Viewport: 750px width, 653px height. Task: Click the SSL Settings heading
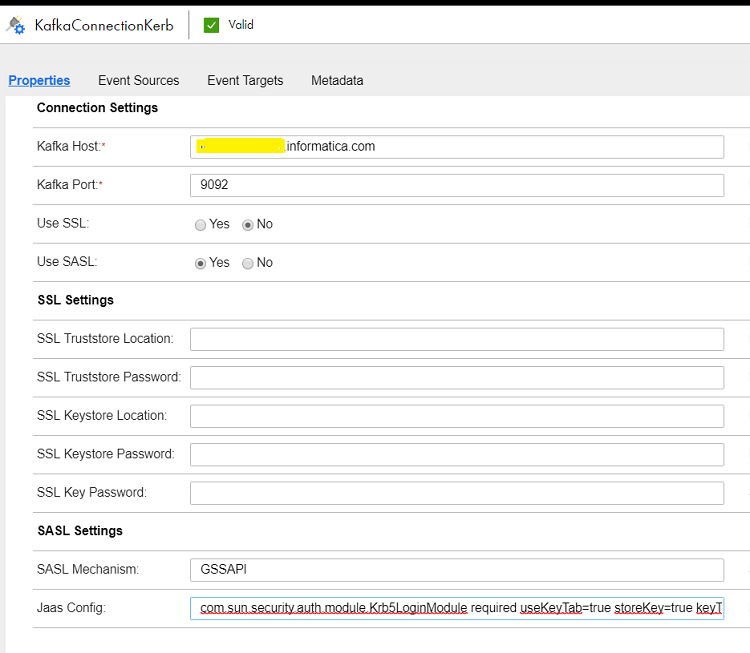point(76,300)
